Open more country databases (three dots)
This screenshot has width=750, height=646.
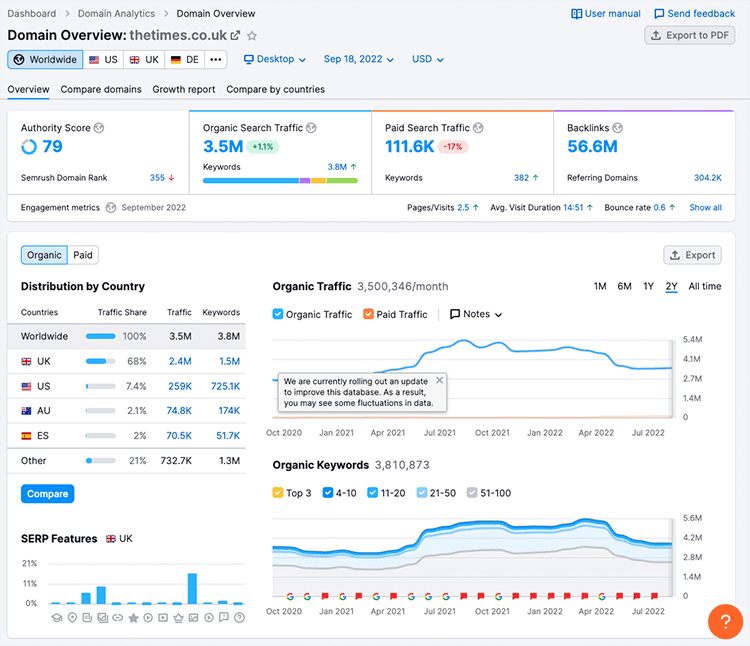216,60
